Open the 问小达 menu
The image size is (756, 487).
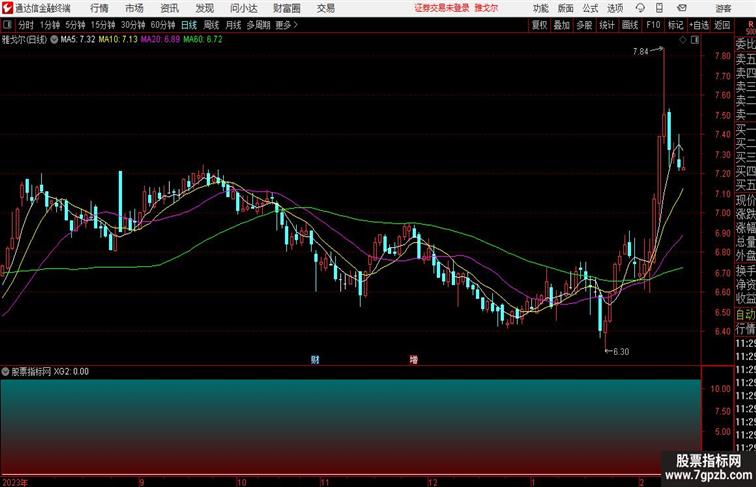tap(244, 8)
